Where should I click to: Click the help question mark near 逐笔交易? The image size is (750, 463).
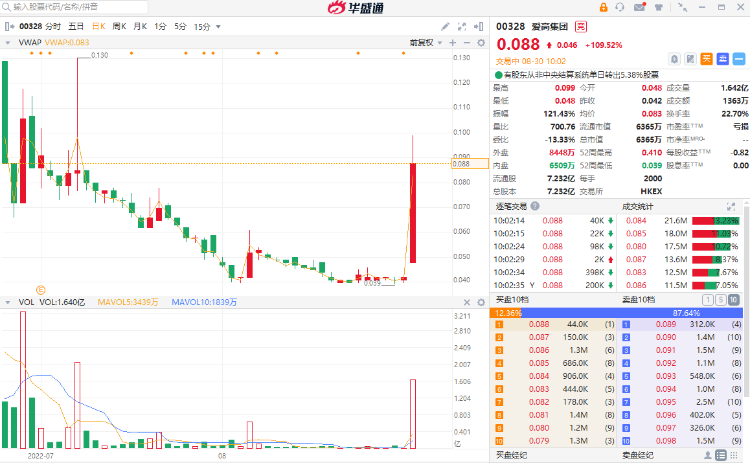click(x=535, y=206)
